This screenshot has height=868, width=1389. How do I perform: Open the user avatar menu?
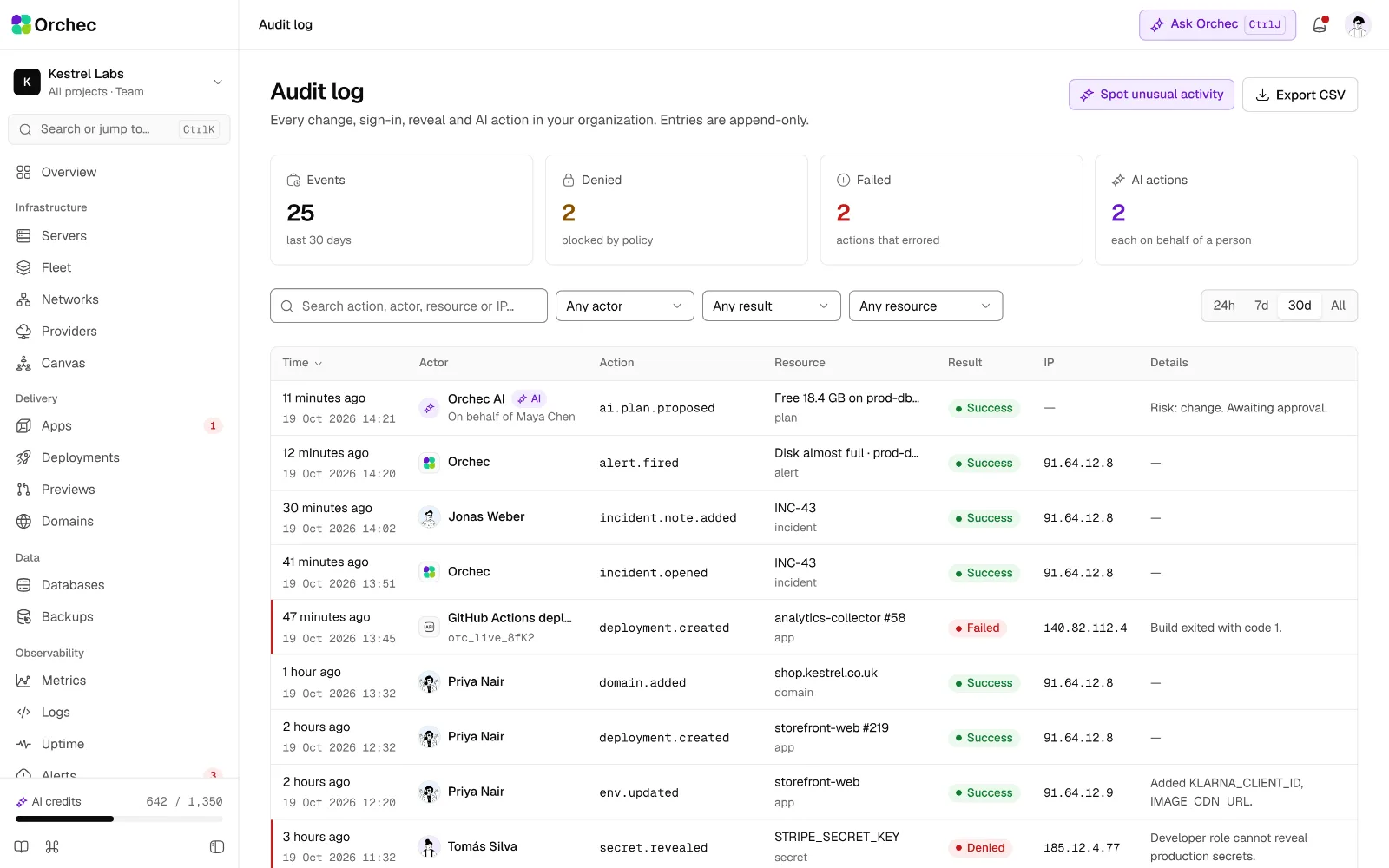click(x=1358, y=25)
